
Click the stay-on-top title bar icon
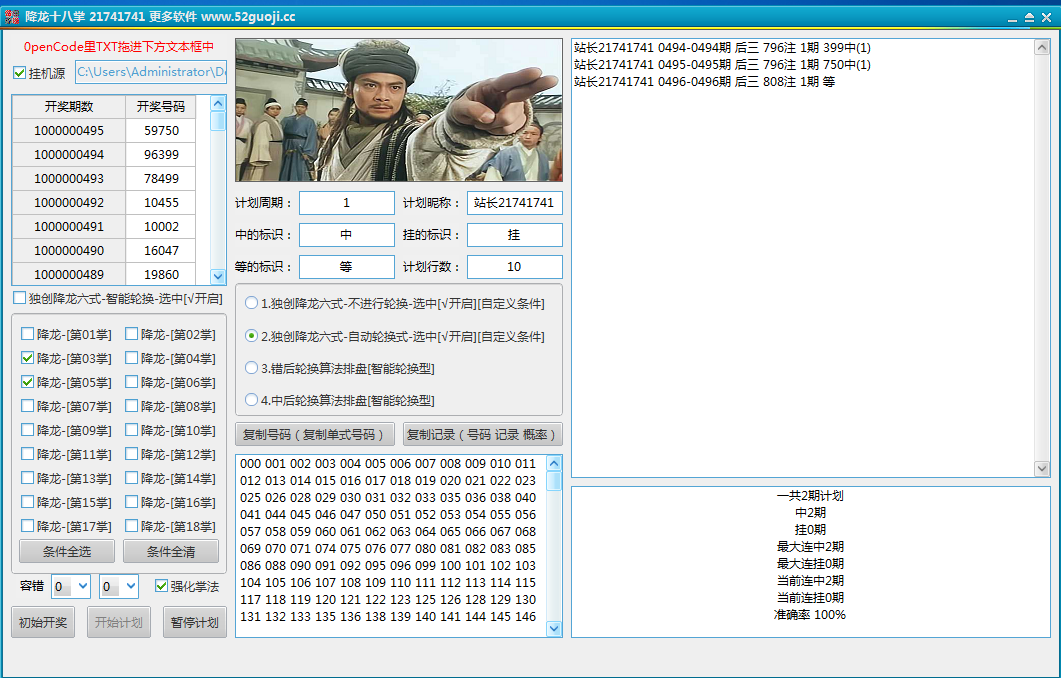[1029, 18]
